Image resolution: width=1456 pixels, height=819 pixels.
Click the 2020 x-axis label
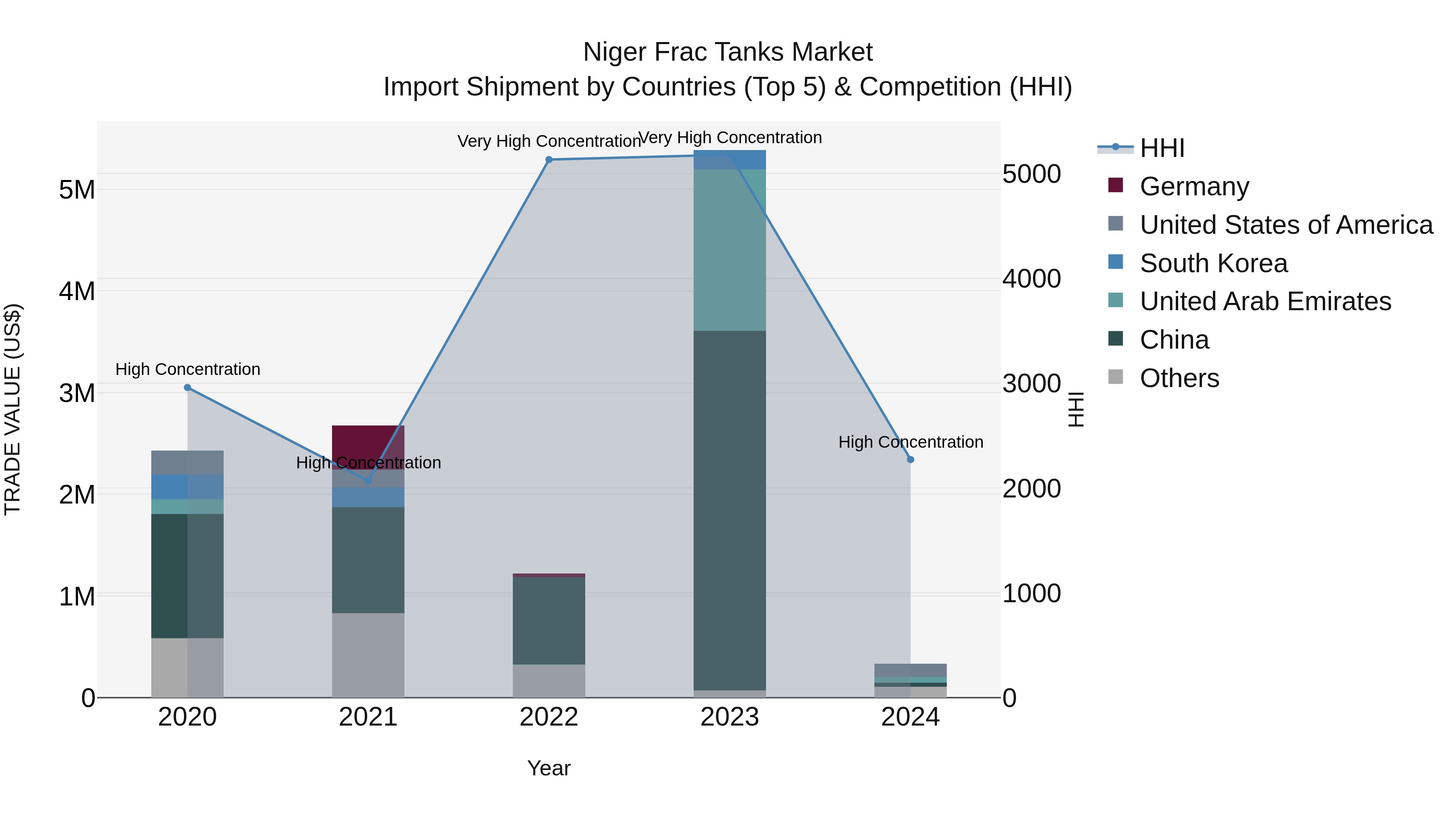coord(188,717)
